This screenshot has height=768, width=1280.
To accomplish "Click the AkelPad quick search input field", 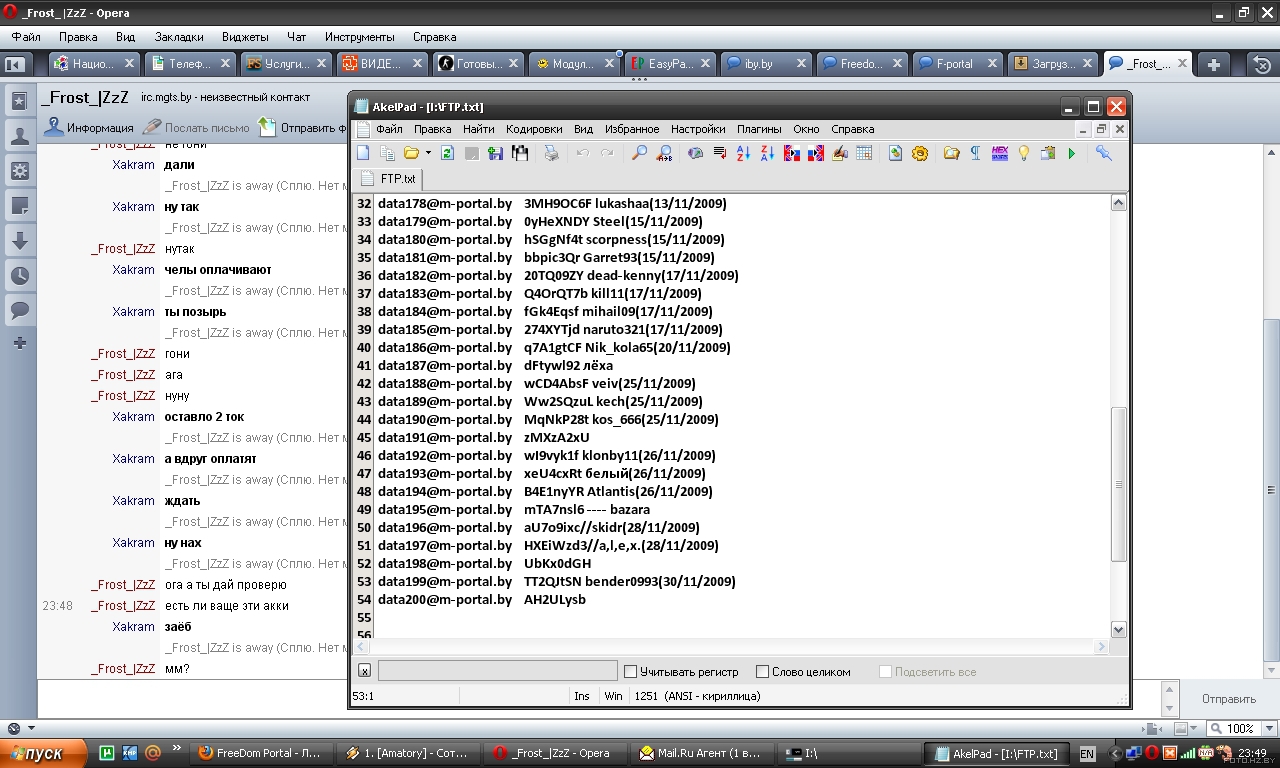I will (x=497, y=671).
